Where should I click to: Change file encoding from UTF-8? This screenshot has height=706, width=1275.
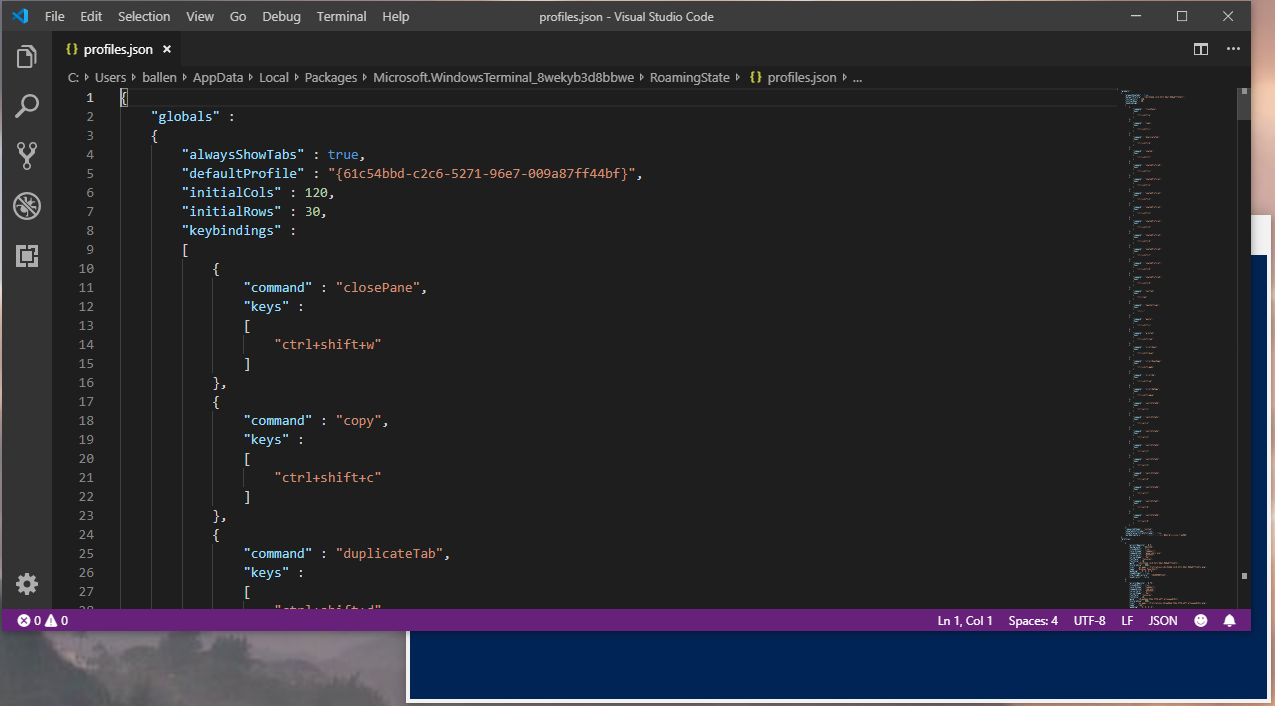[1088, 620]
